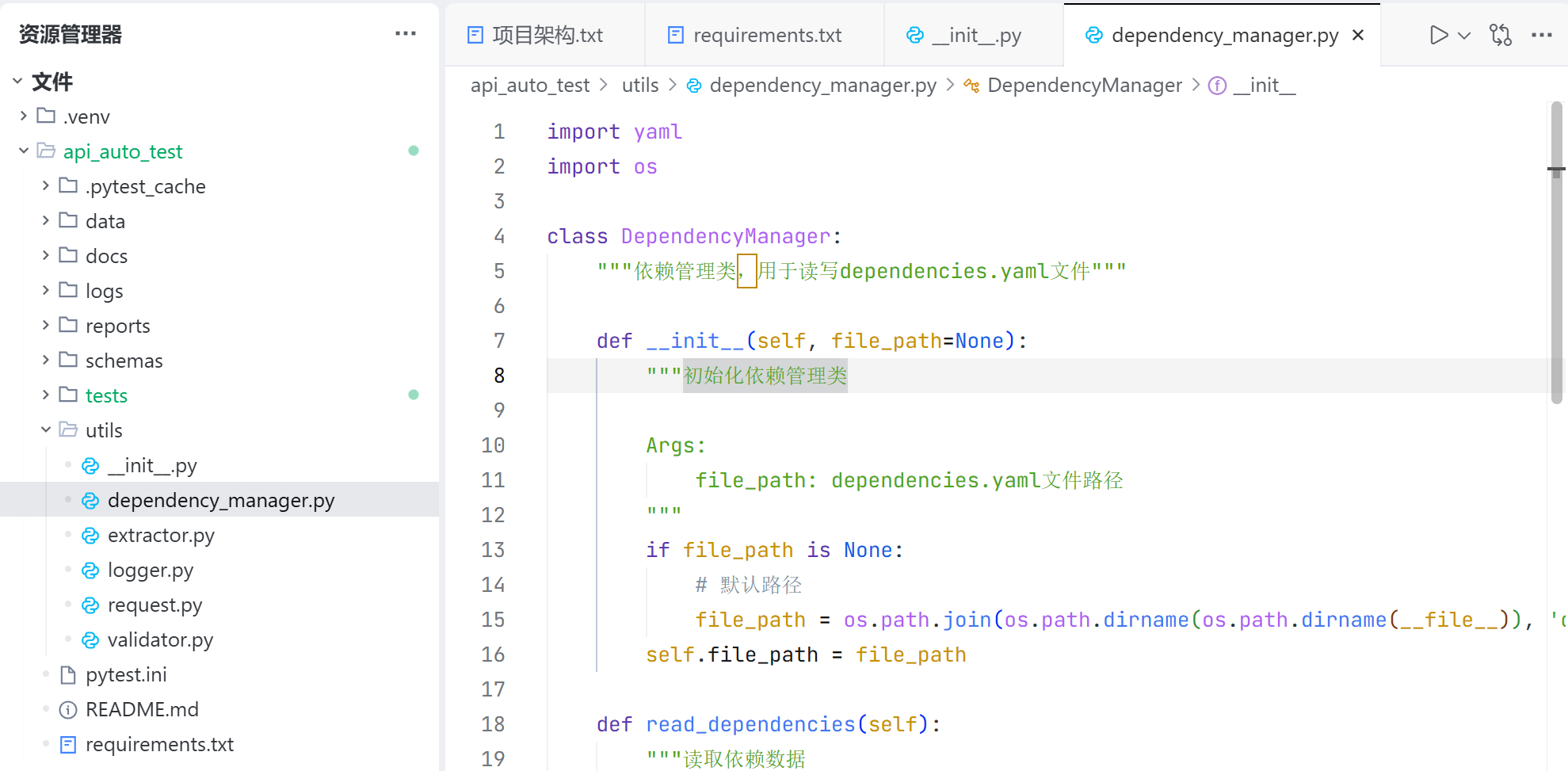Click the Python icon beside extractor.py
The width and height of the screenshot is (1568, 771).
[90, 536]
